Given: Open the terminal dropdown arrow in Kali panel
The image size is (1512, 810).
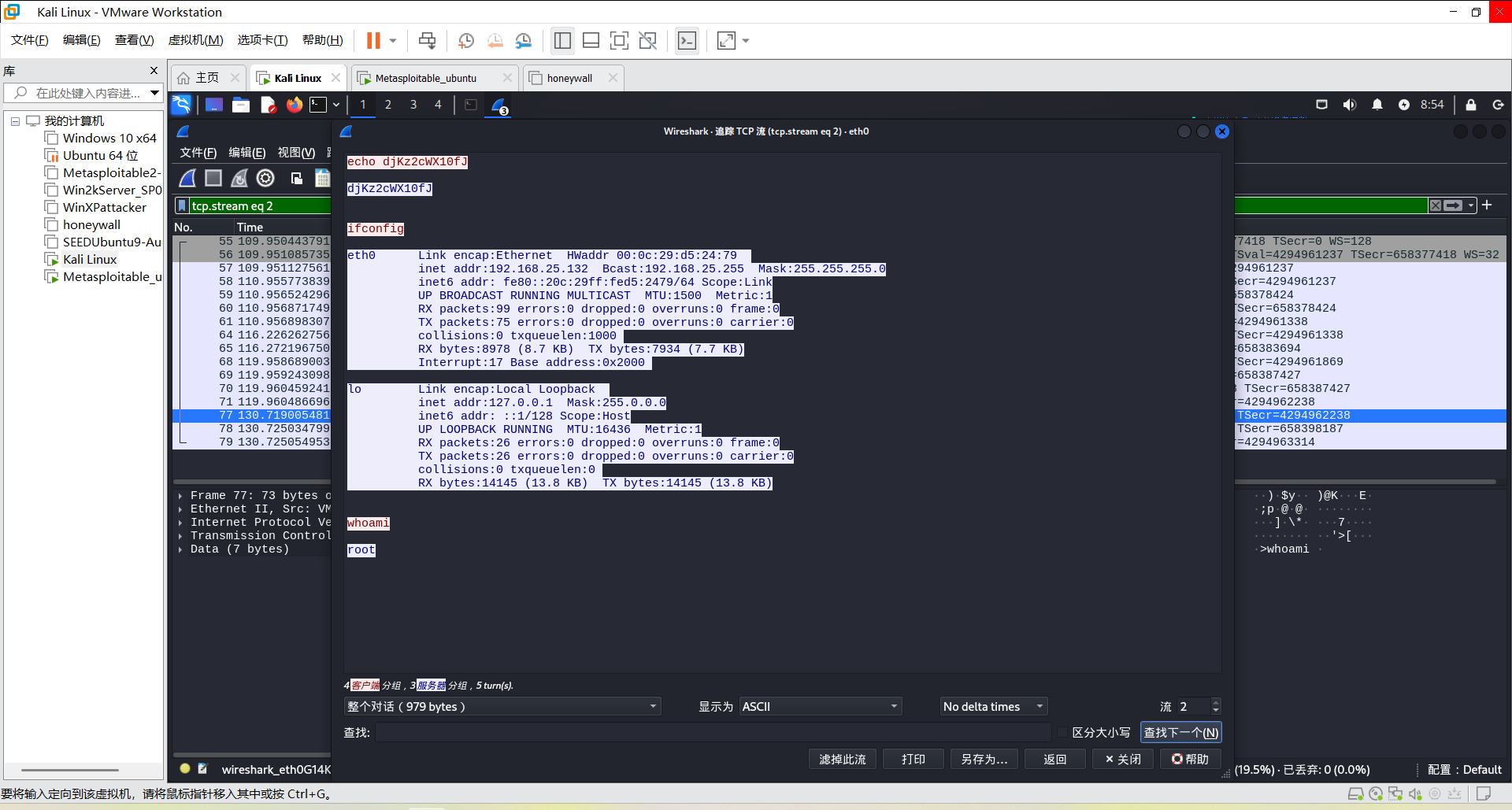Looking at the screenshot, I should (336, 105).
